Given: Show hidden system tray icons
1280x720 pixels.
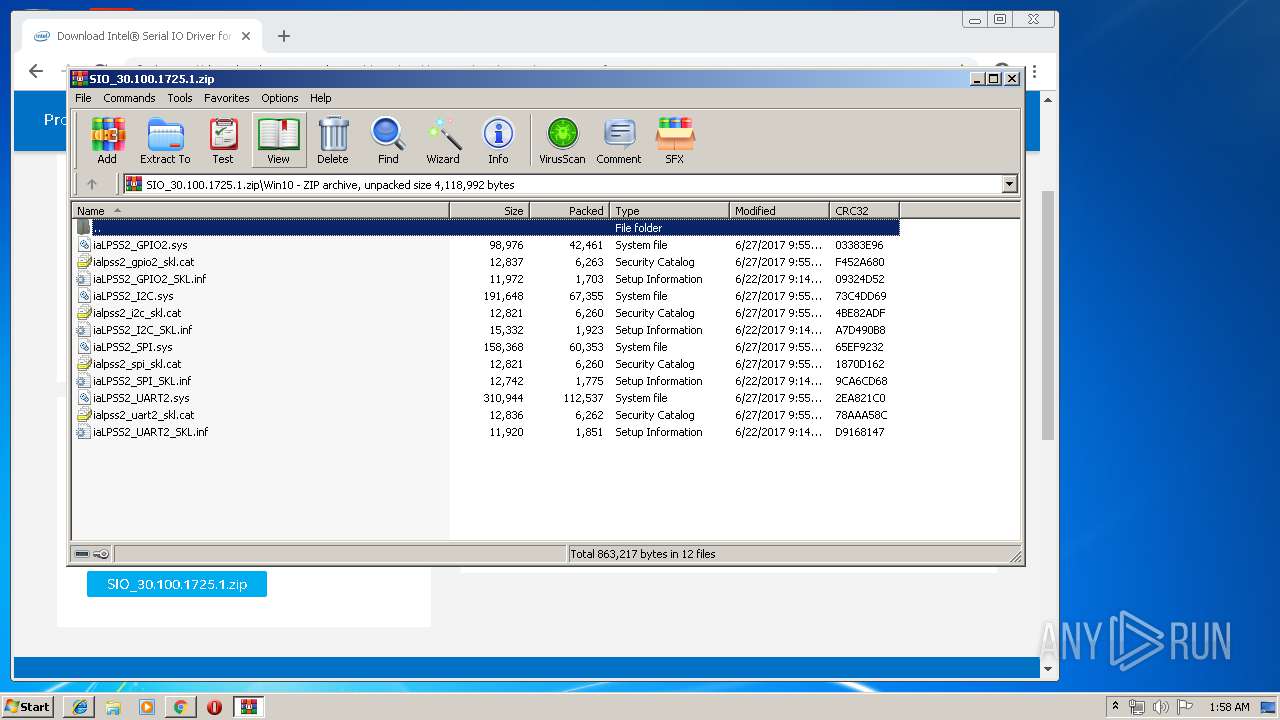Looking at the screenshot, I should tap(1115, 707).
